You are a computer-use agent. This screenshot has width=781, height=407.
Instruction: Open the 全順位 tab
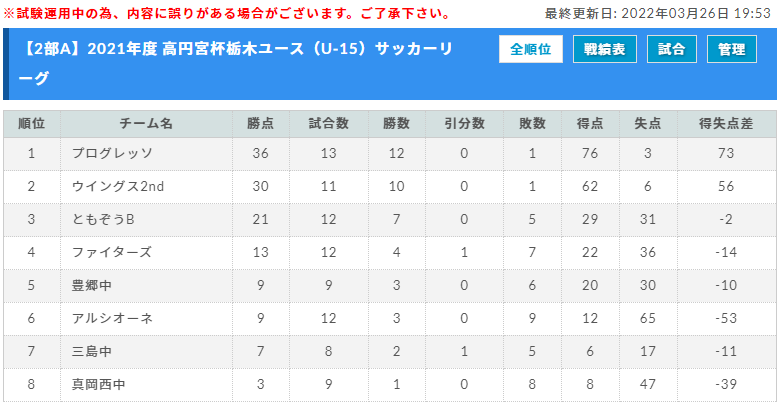(530, 49)
